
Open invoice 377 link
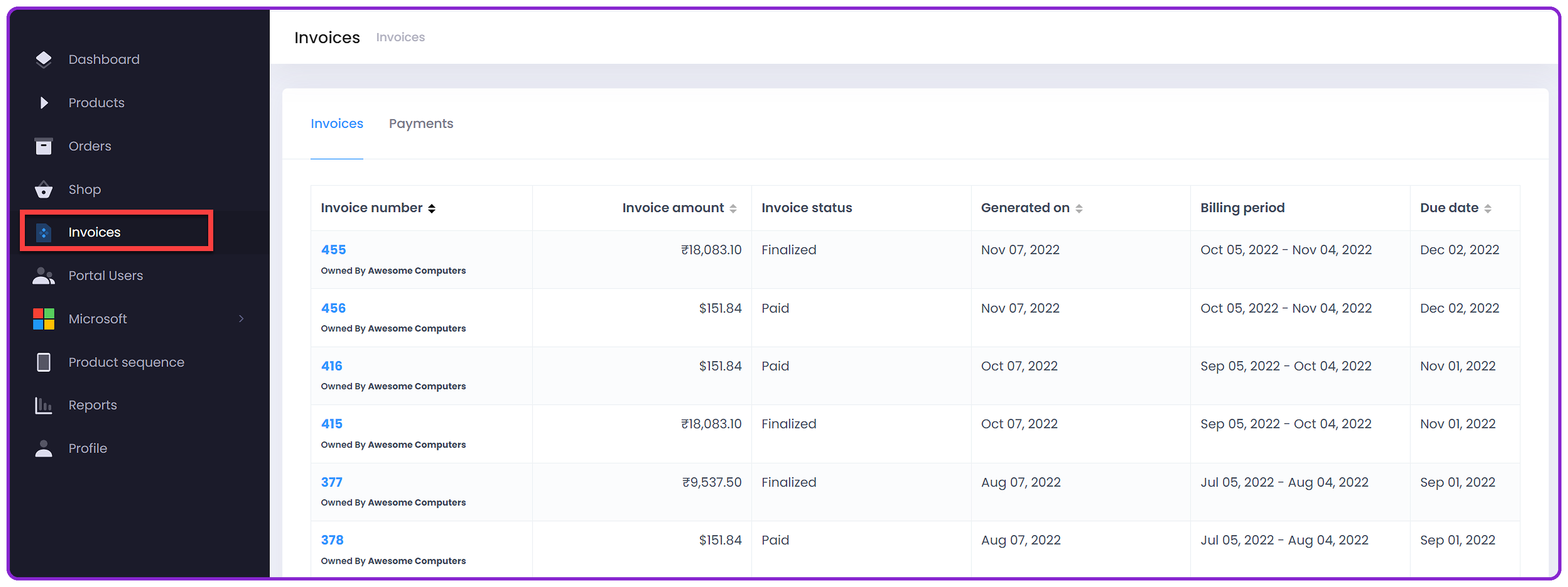[332, 483]
